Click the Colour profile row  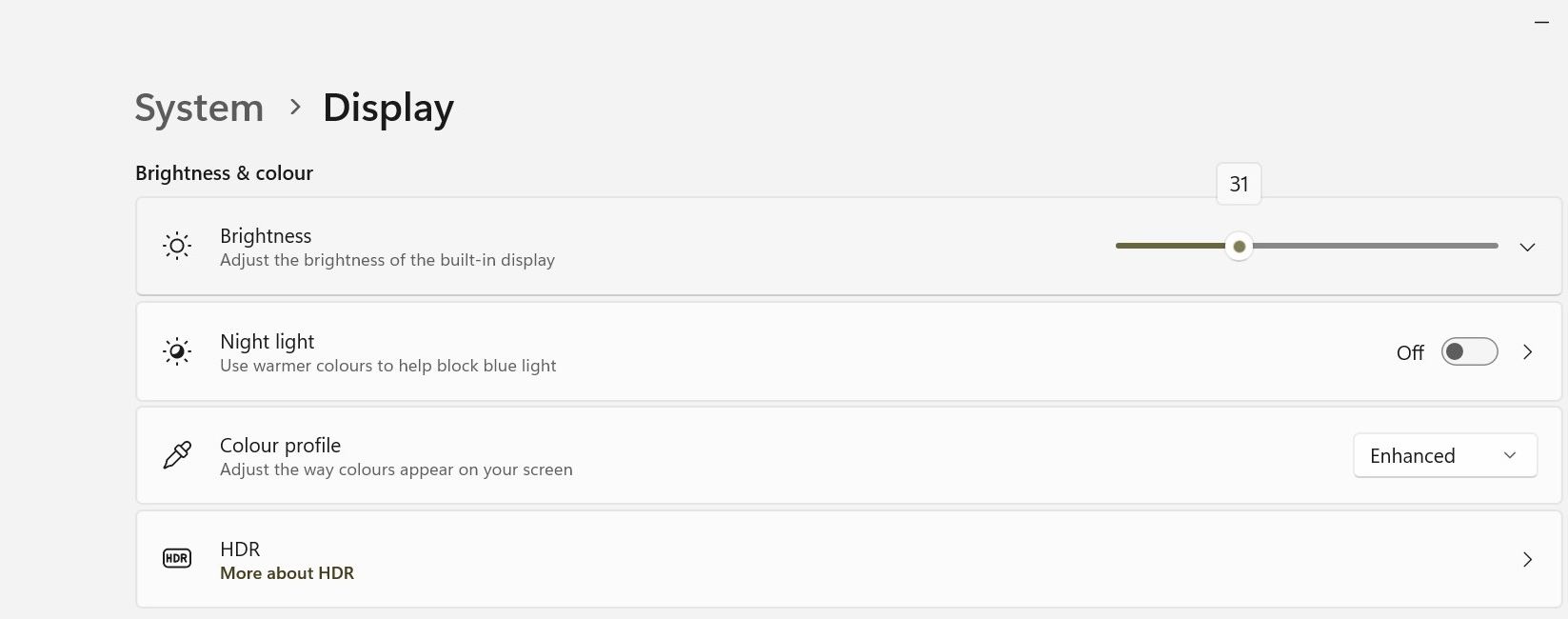pos(666,455)
